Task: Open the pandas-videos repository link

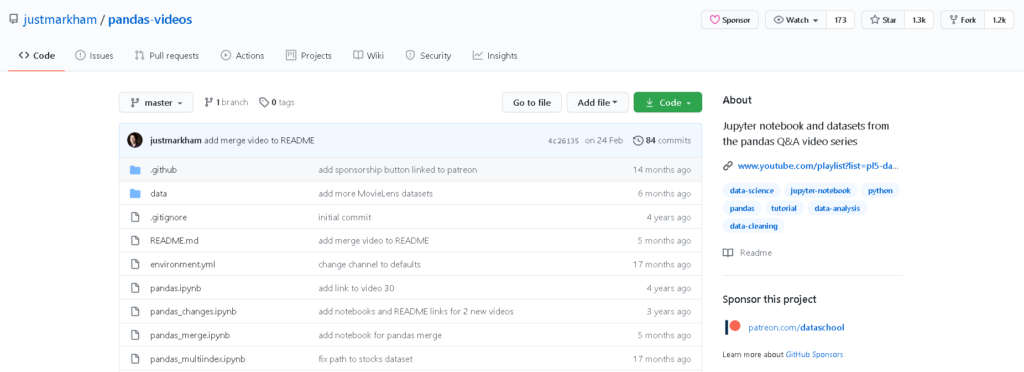Action: 150,20
